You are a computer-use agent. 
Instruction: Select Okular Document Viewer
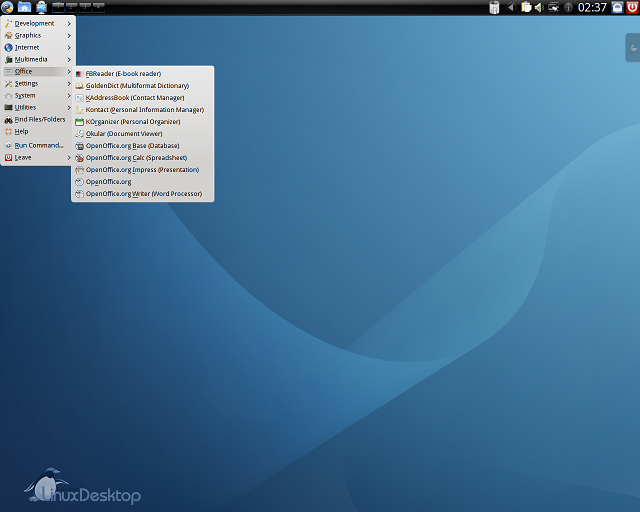(x=123, y=134)
